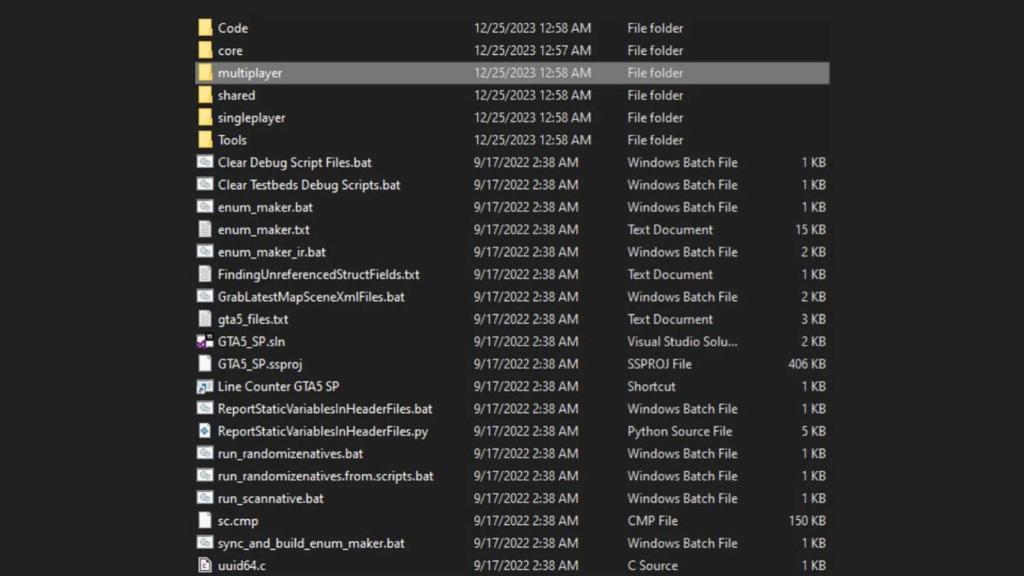Select the 'enum_maker_ir.bat' file name
This screenshot has height=576, width=1024.
[272, 252]
